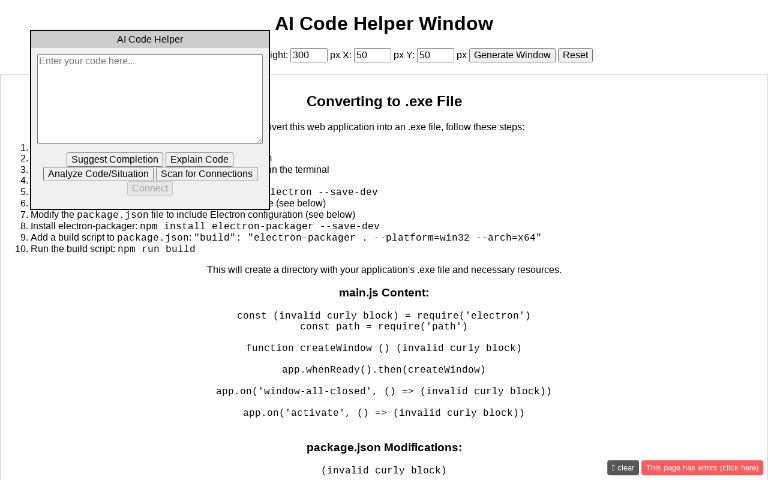
Task: Open the red page errors notice
Action: click(702, 468)
